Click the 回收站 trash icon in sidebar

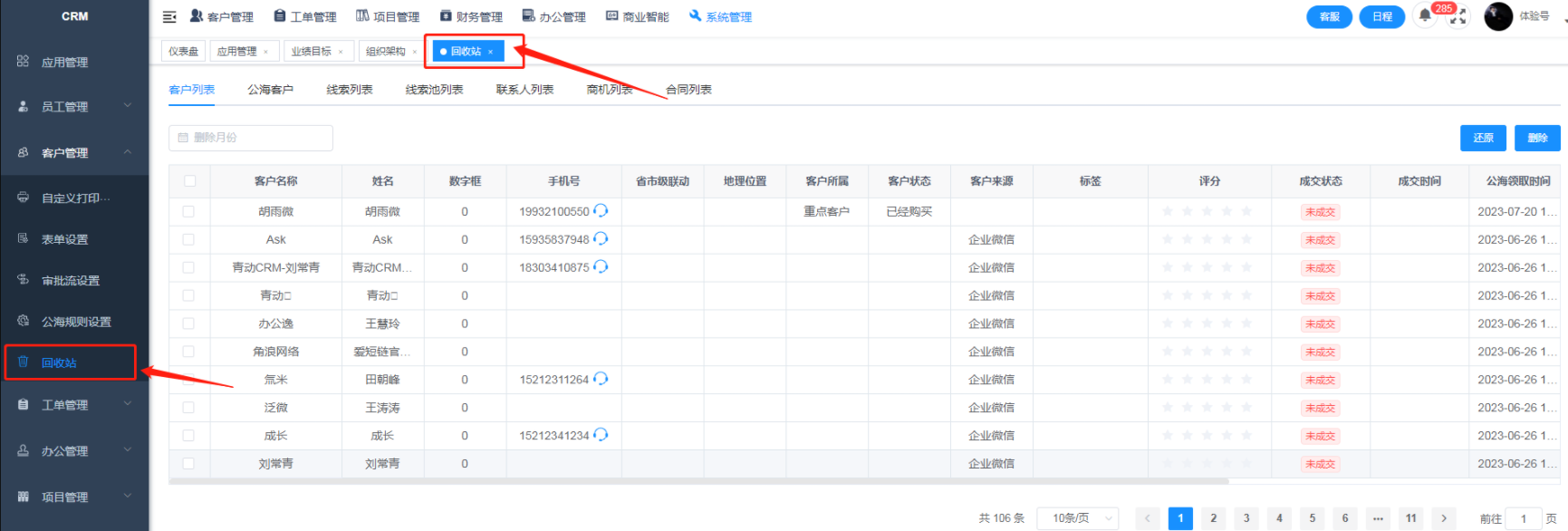point(23,362)
